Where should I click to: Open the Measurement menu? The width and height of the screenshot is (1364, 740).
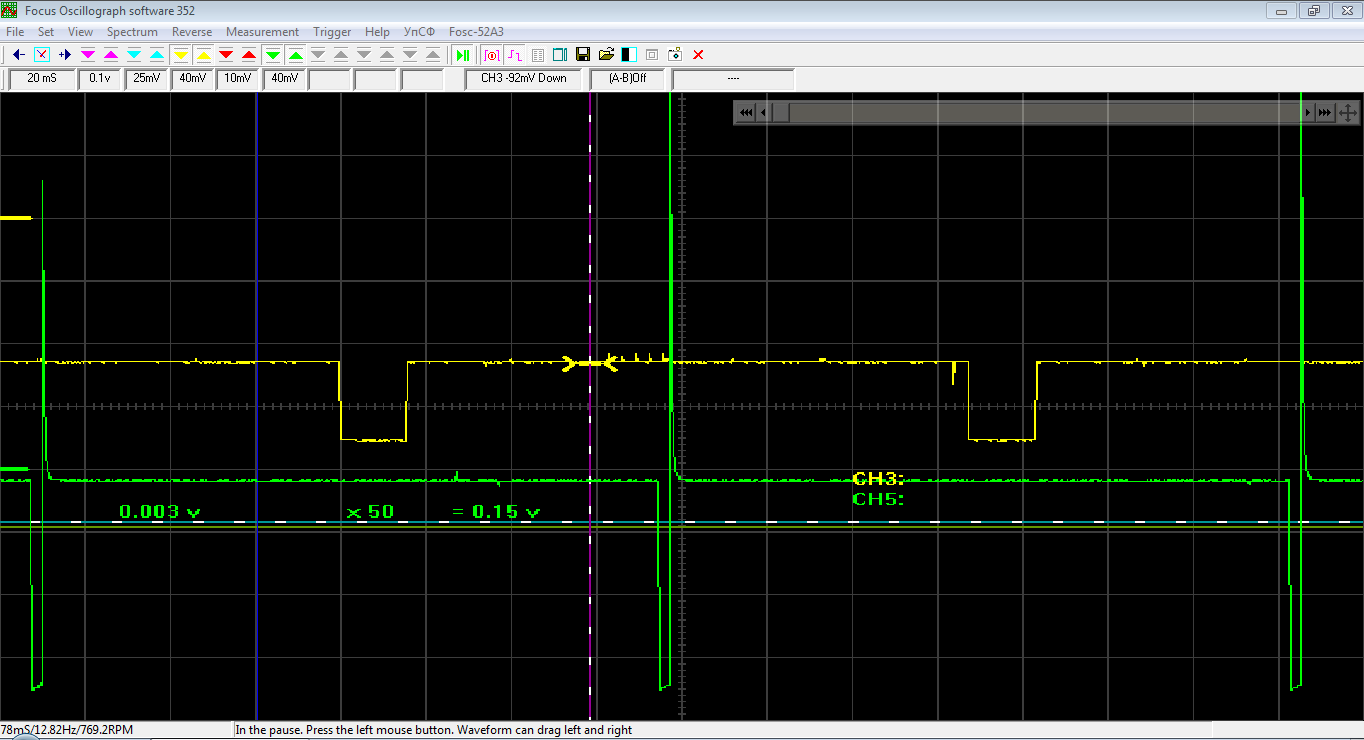coord(262,32)
